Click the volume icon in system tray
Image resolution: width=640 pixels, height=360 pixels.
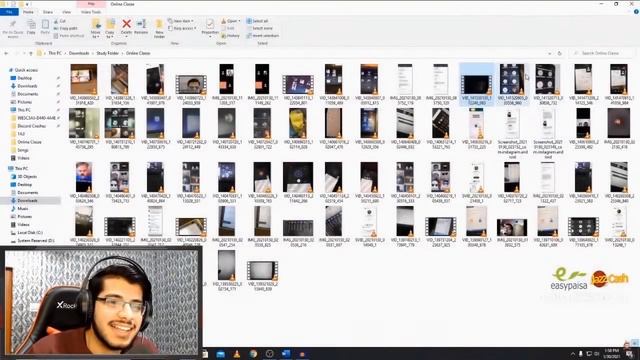pos(597,353)
